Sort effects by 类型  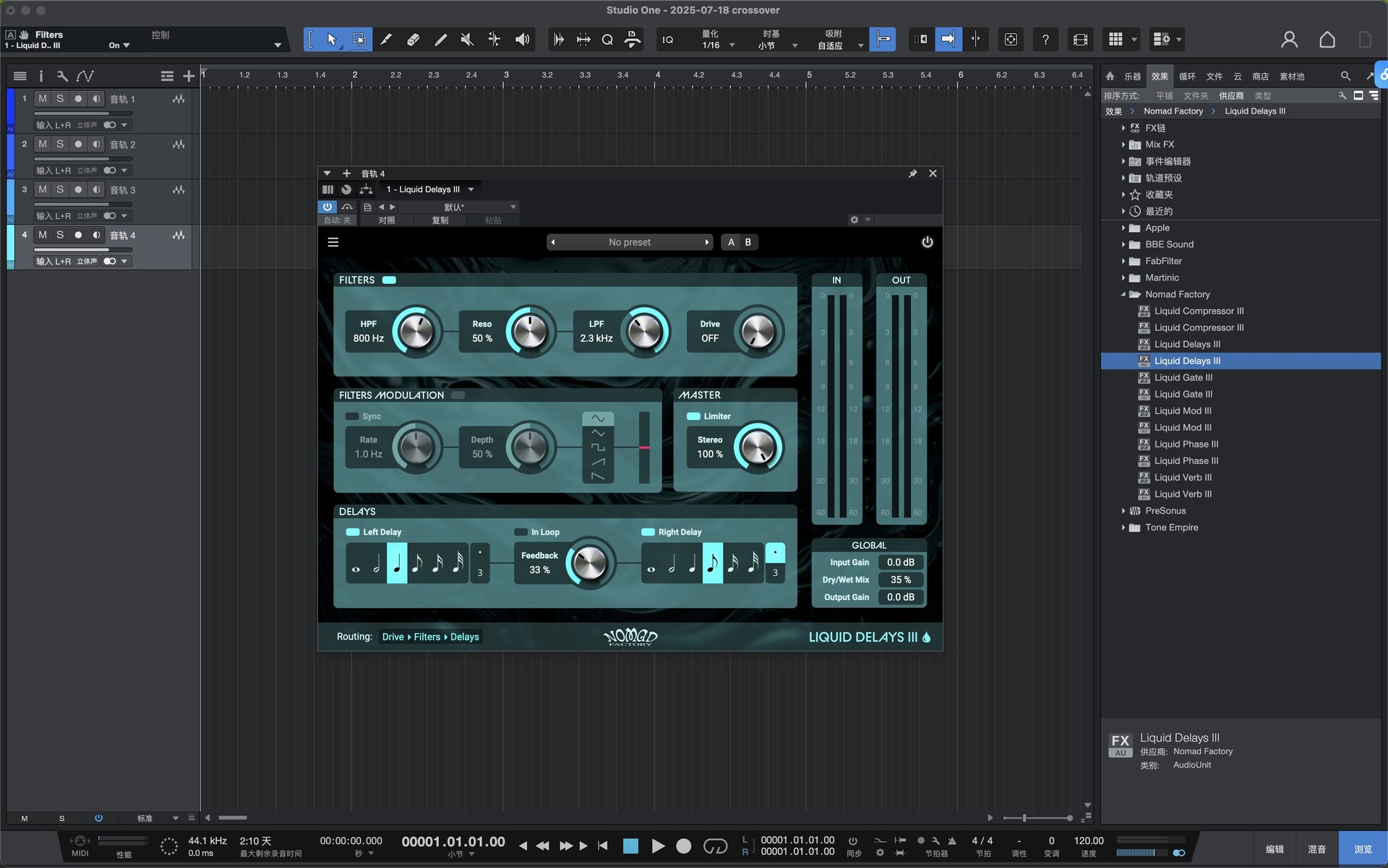pyautogui.click(x=1262, y=95)
